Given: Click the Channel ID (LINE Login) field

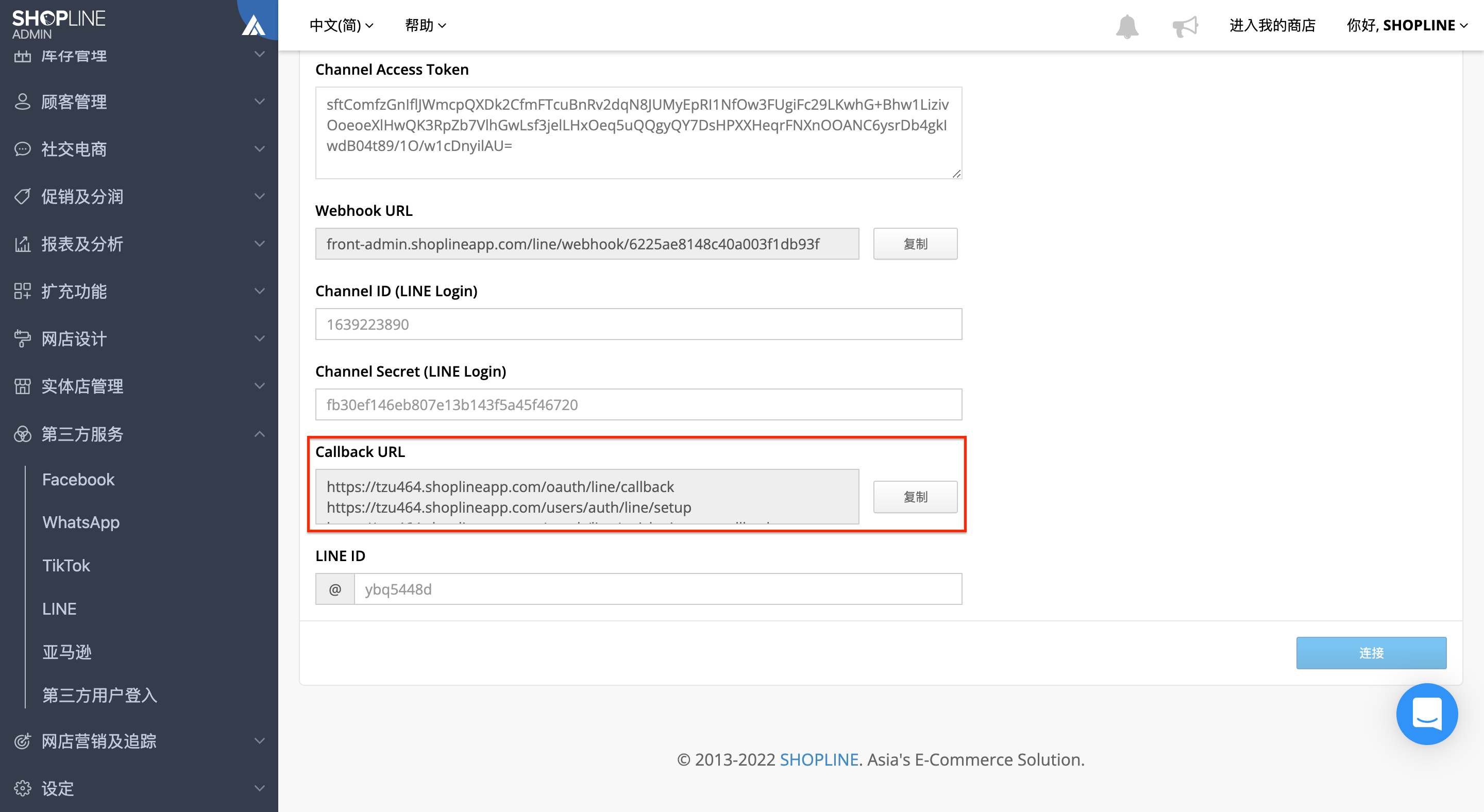Looking at the screenshot, I should [638, 324].
